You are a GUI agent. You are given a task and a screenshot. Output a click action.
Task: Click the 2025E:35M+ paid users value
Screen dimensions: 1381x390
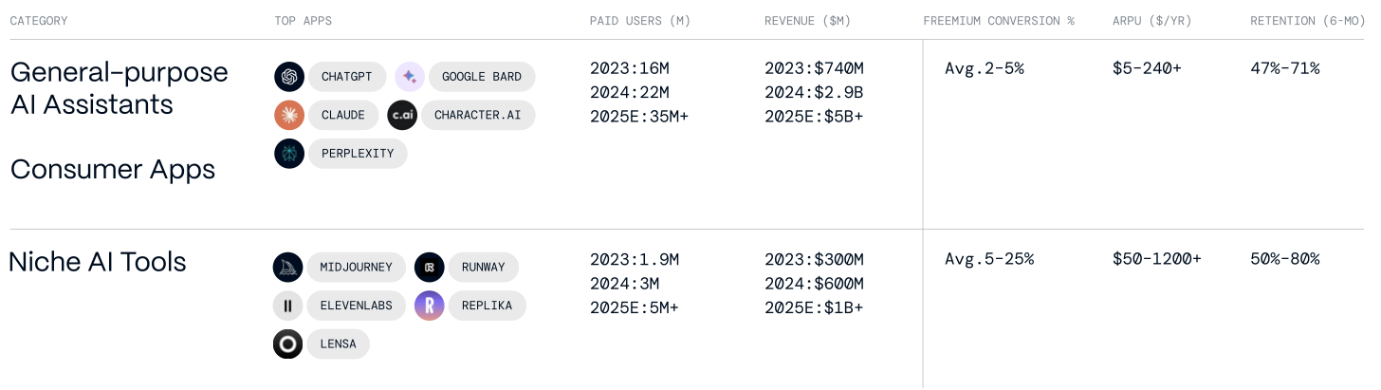tap(639, 116)
